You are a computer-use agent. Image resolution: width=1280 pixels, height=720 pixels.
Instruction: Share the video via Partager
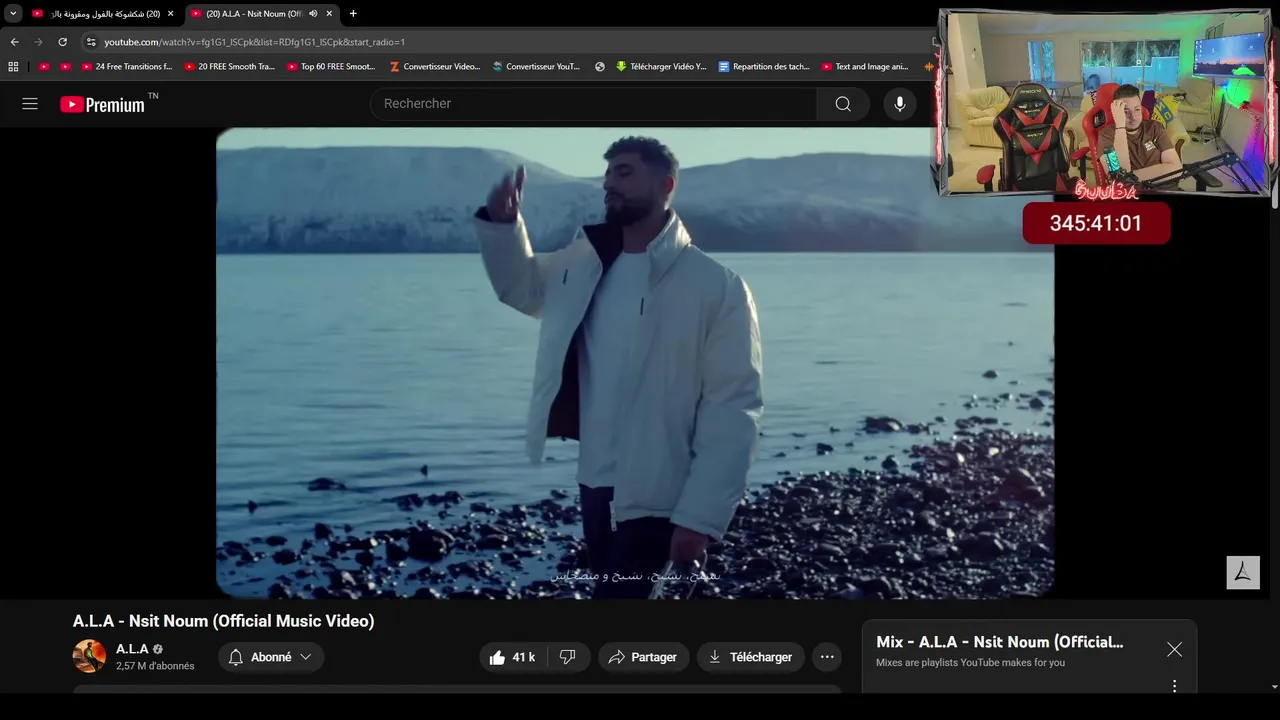click(644, 657)
